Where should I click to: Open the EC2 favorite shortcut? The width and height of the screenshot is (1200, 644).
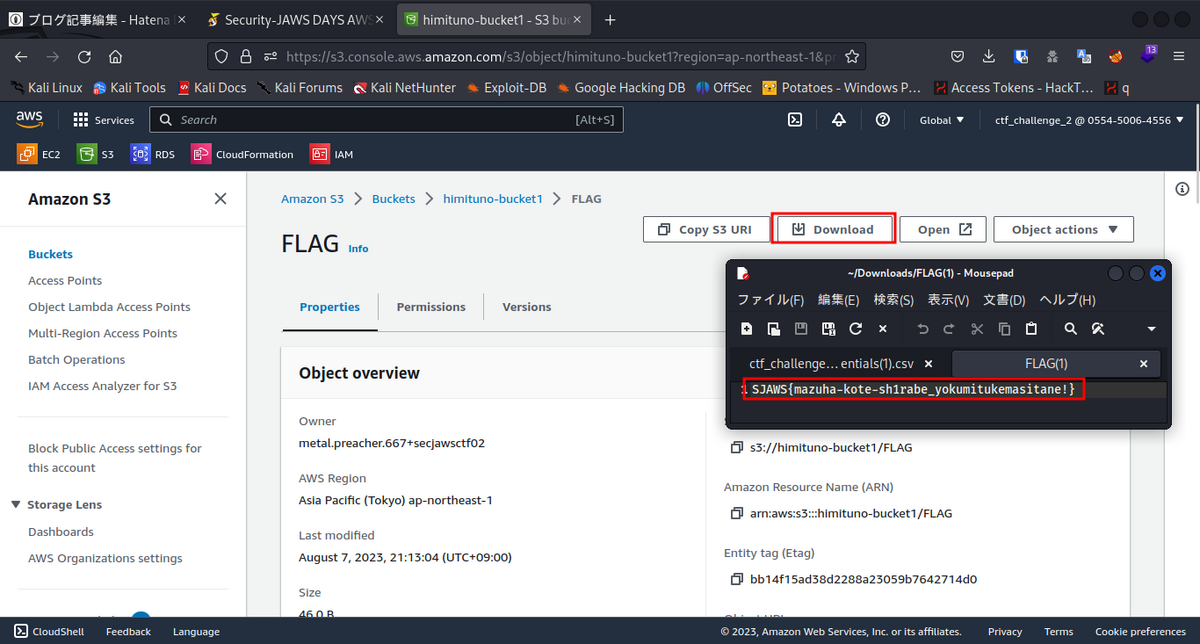coord(39,154)
